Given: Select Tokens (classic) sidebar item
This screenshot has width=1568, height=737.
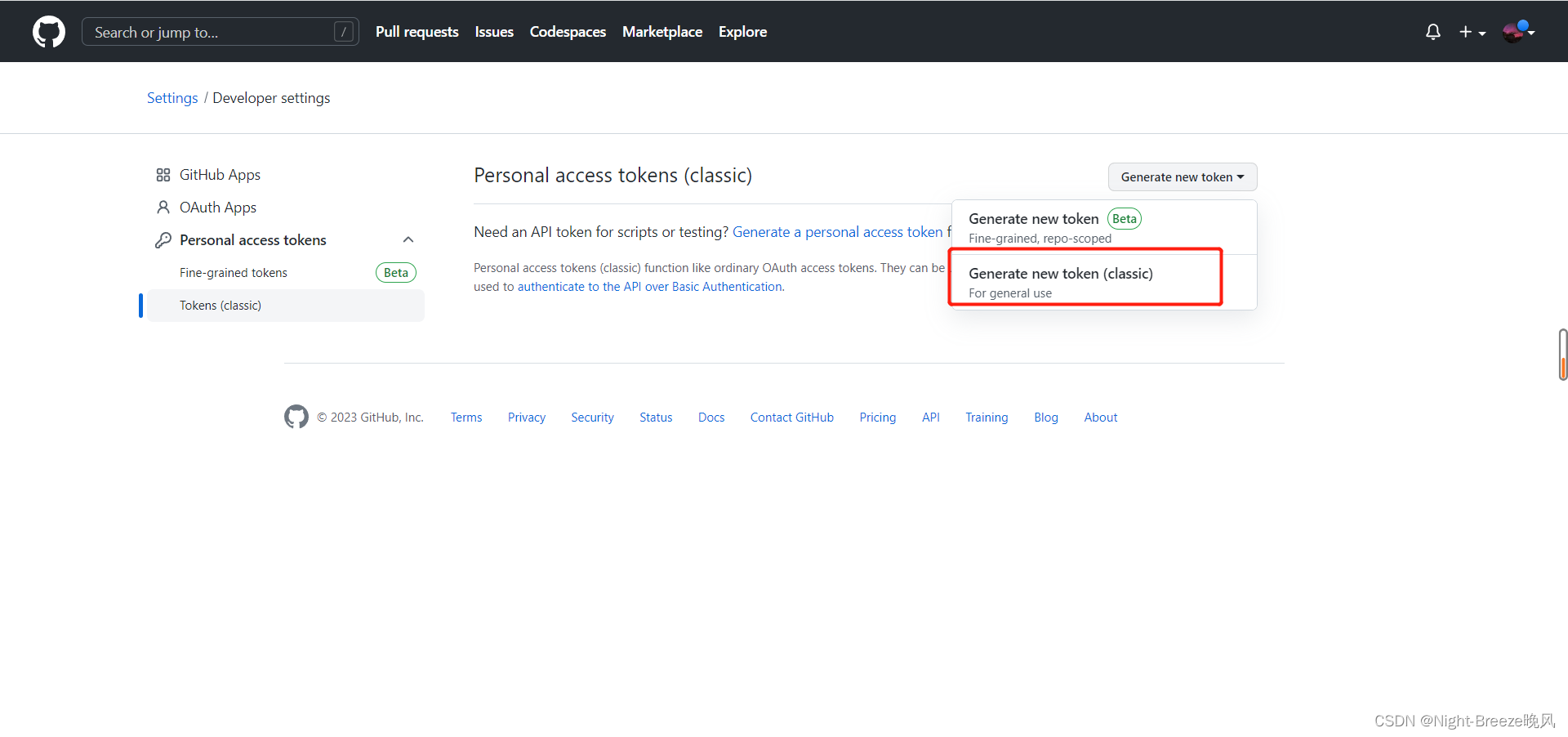Looking at the screenshot, I should click(286, 306).
